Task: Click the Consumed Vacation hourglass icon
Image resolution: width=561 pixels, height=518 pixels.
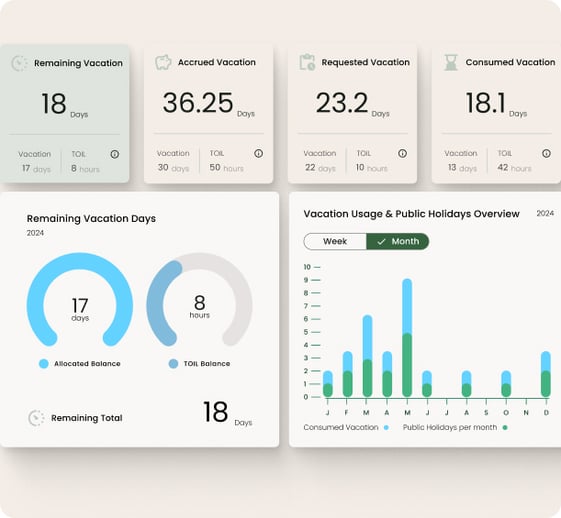Action: tap(451, 62)
